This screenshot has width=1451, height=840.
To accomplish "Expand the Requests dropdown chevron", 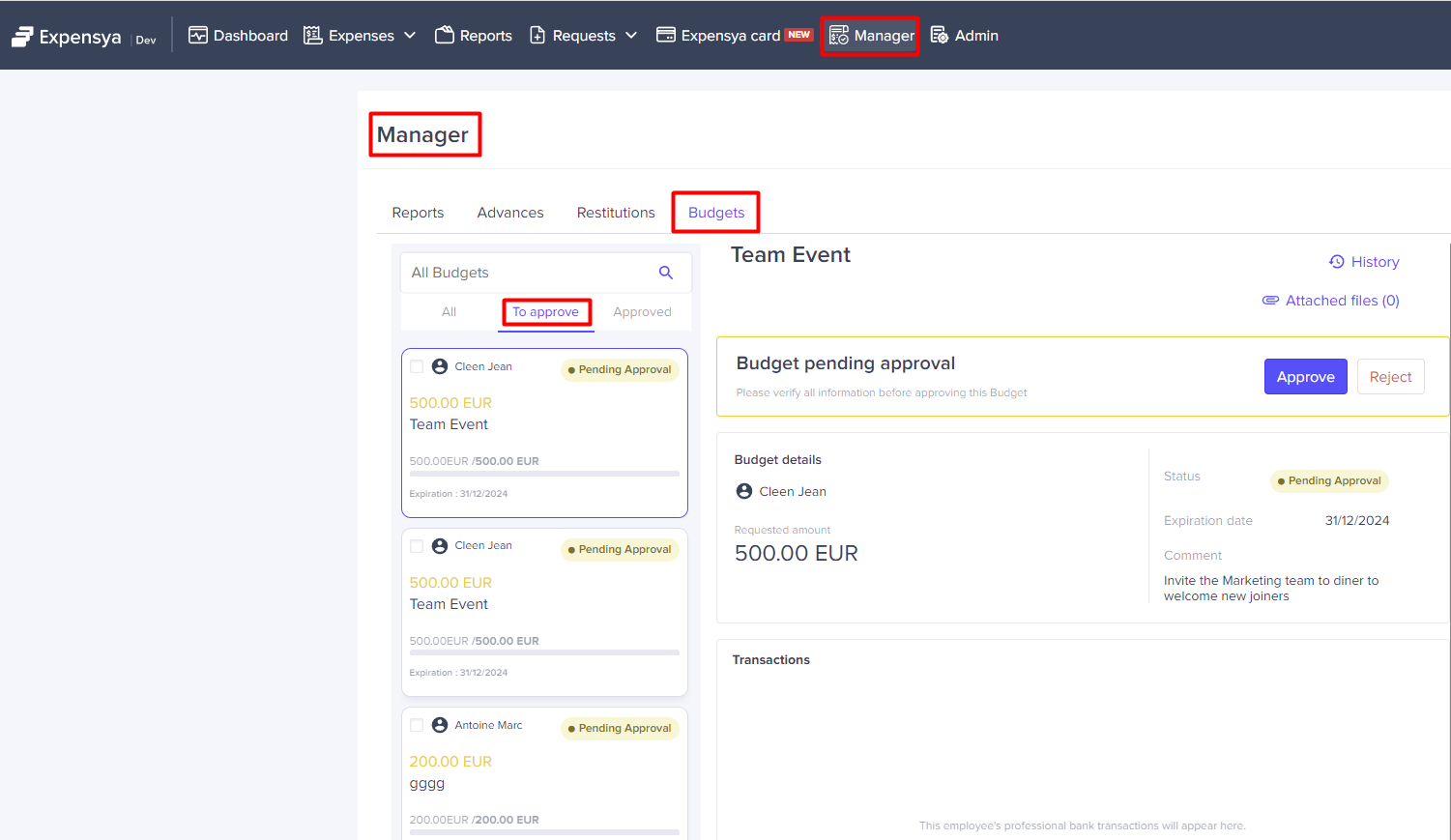I will click(x=631, y=36).
